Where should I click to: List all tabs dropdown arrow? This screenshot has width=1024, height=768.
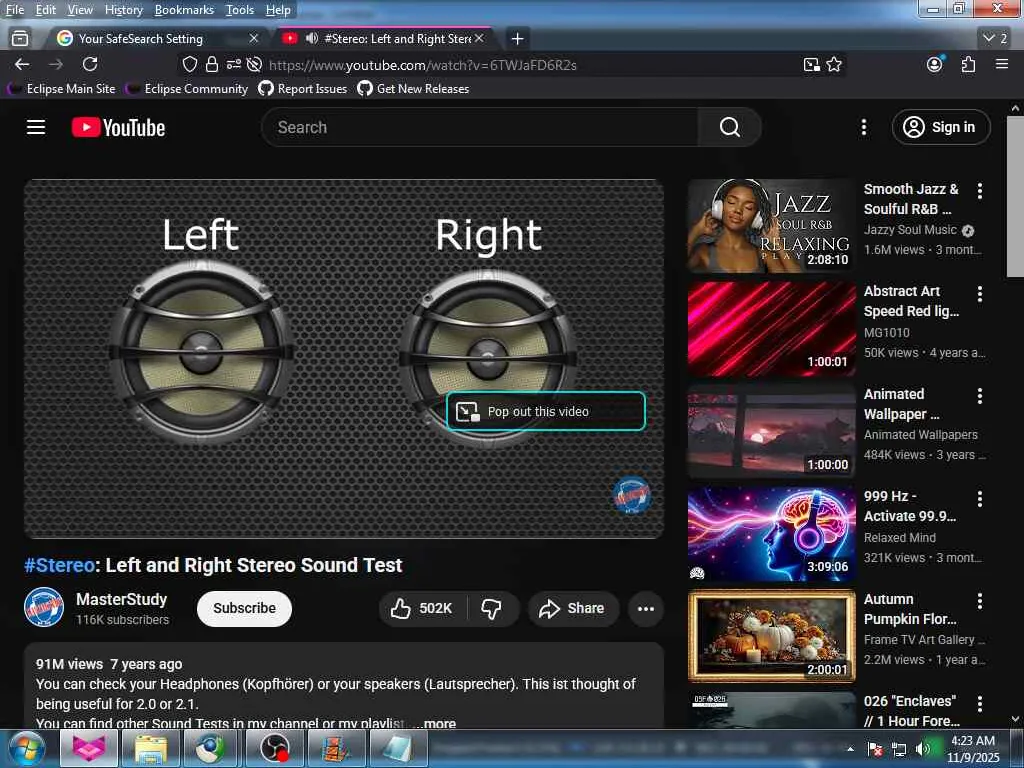(995, 39)
